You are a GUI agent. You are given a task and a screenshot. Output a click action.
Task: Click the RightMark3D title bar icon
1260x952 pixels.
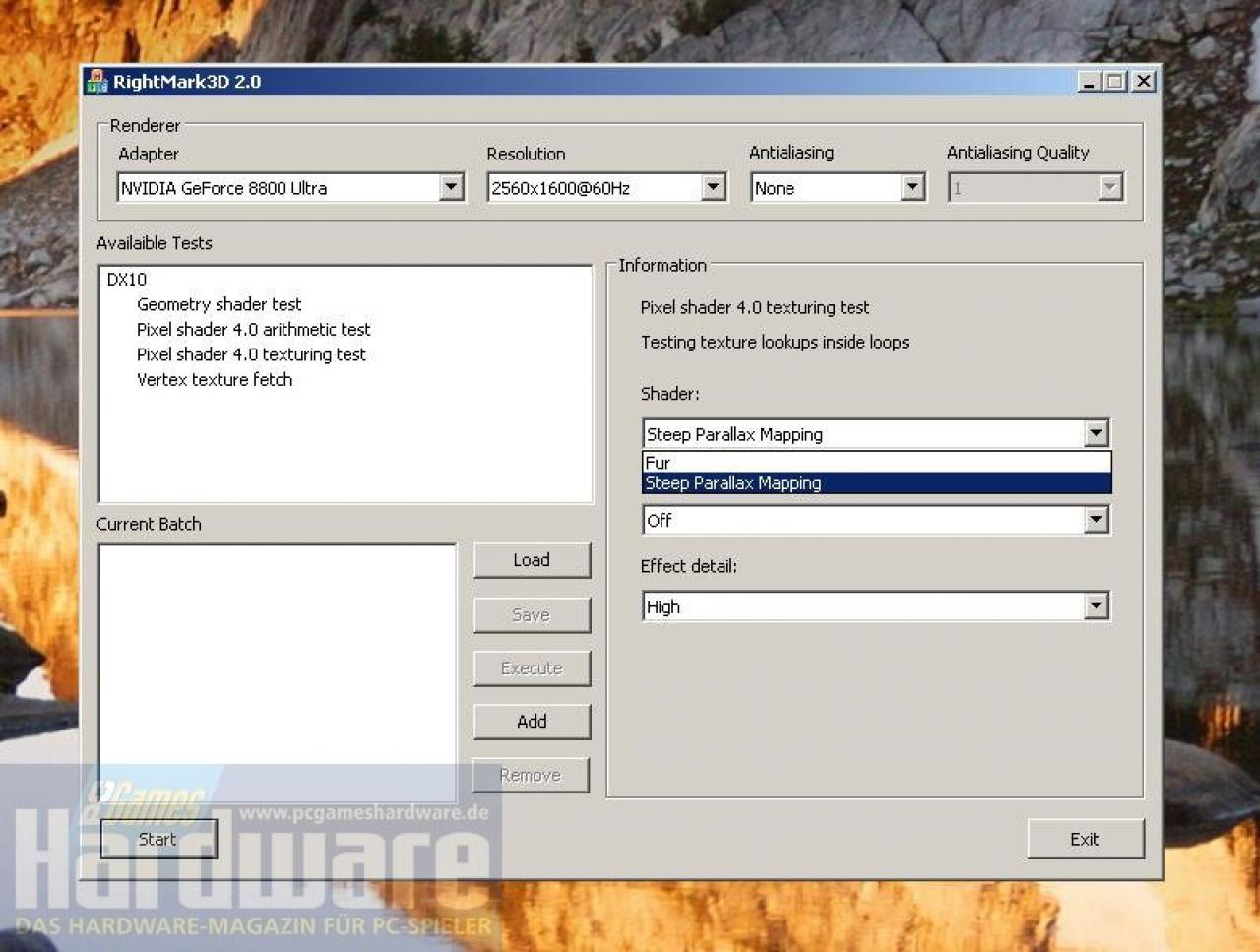(x=96, y=81)
